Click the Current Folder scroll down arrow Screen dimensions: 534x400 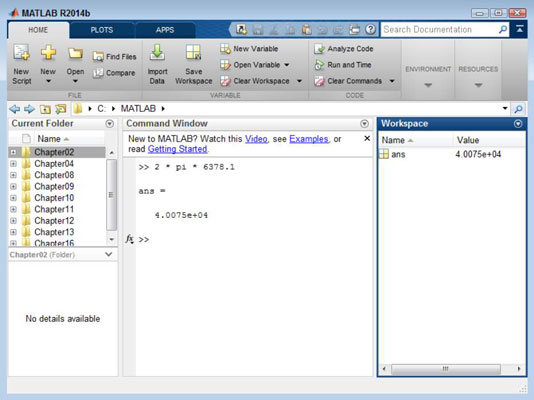[x=111, y=240]
